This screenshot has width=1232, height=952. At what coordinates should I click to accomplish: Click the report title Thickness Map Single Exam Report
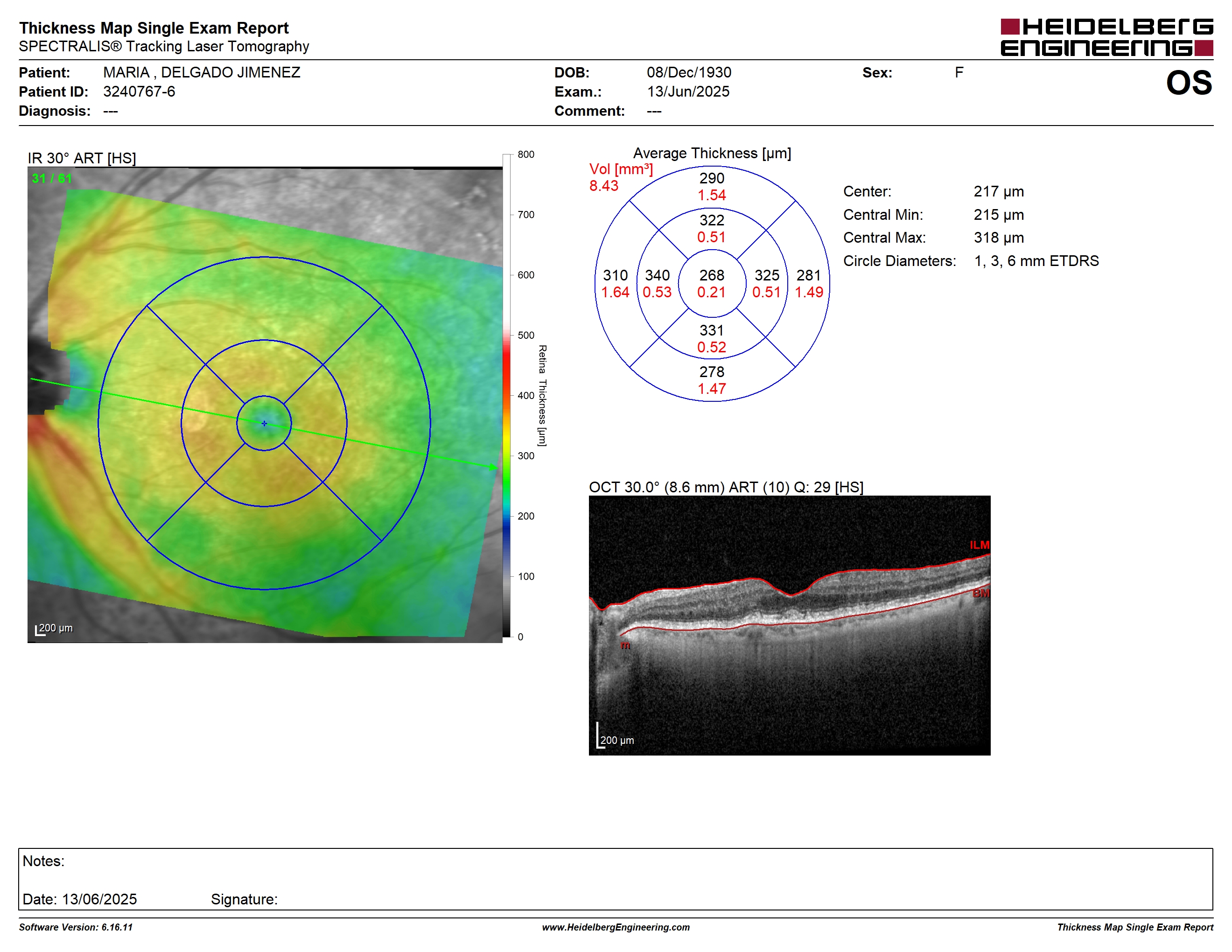click(154, 28)
